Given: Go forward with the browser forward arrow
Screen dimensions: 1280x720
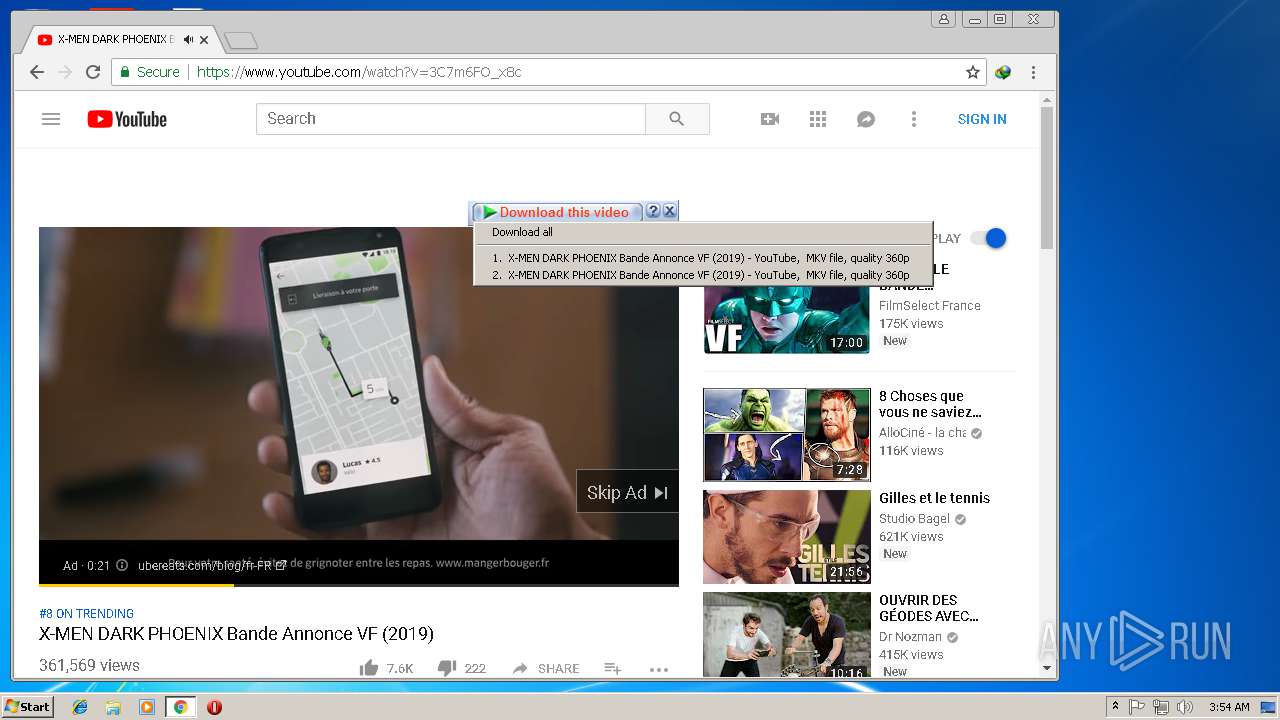Looking at the screenshot, I should (x=65, y=72).
